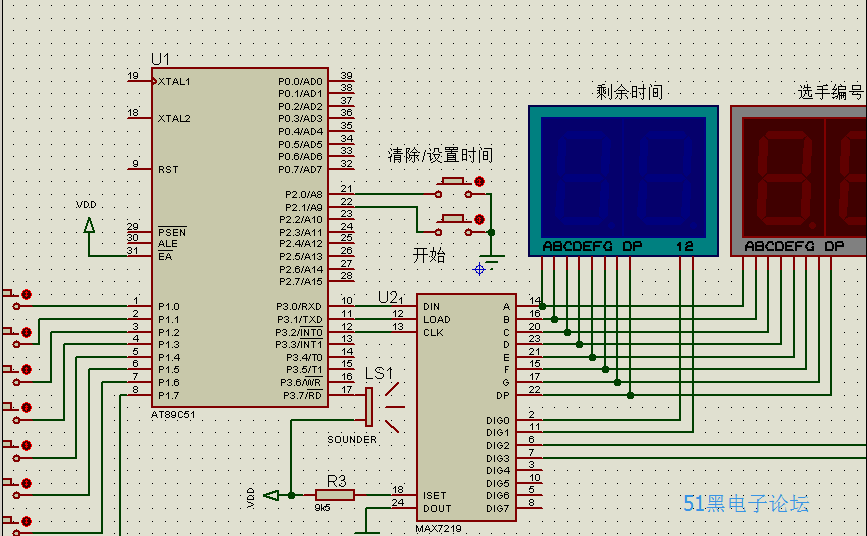Push the 开始 push-button actuator

(x=453, y=219)
